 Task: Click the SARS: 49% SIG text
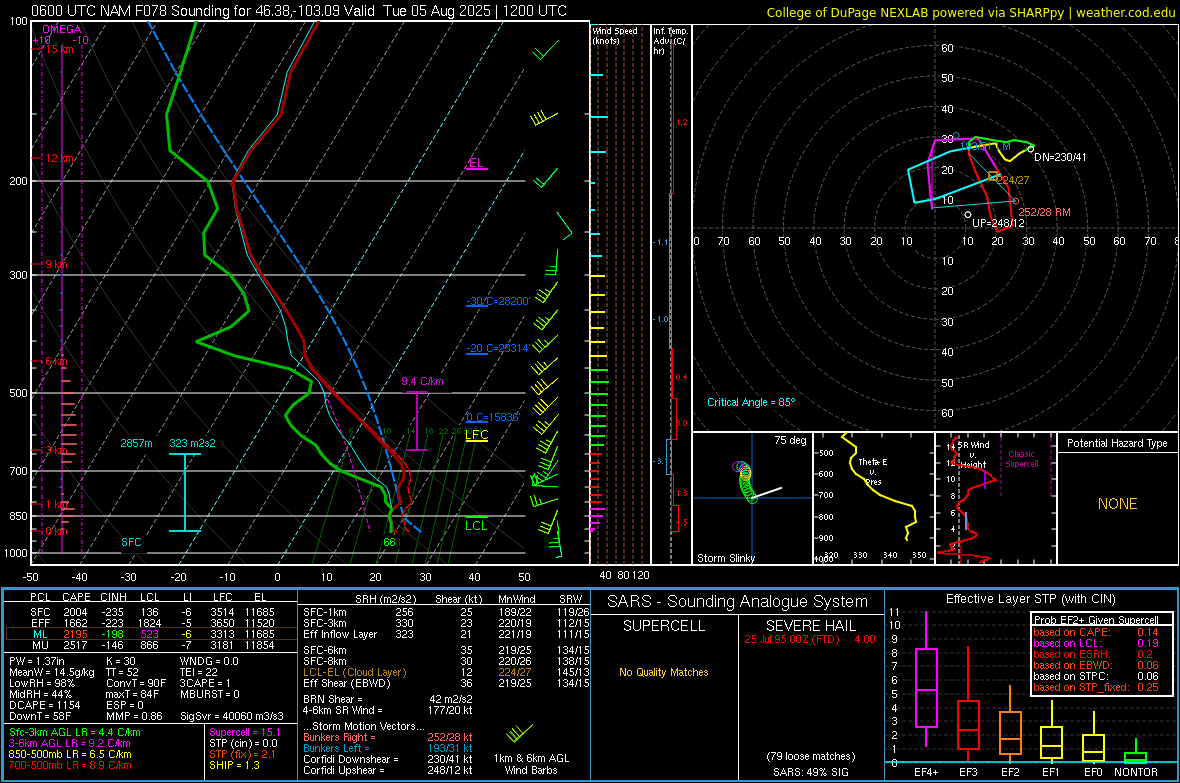pos(810,772)
